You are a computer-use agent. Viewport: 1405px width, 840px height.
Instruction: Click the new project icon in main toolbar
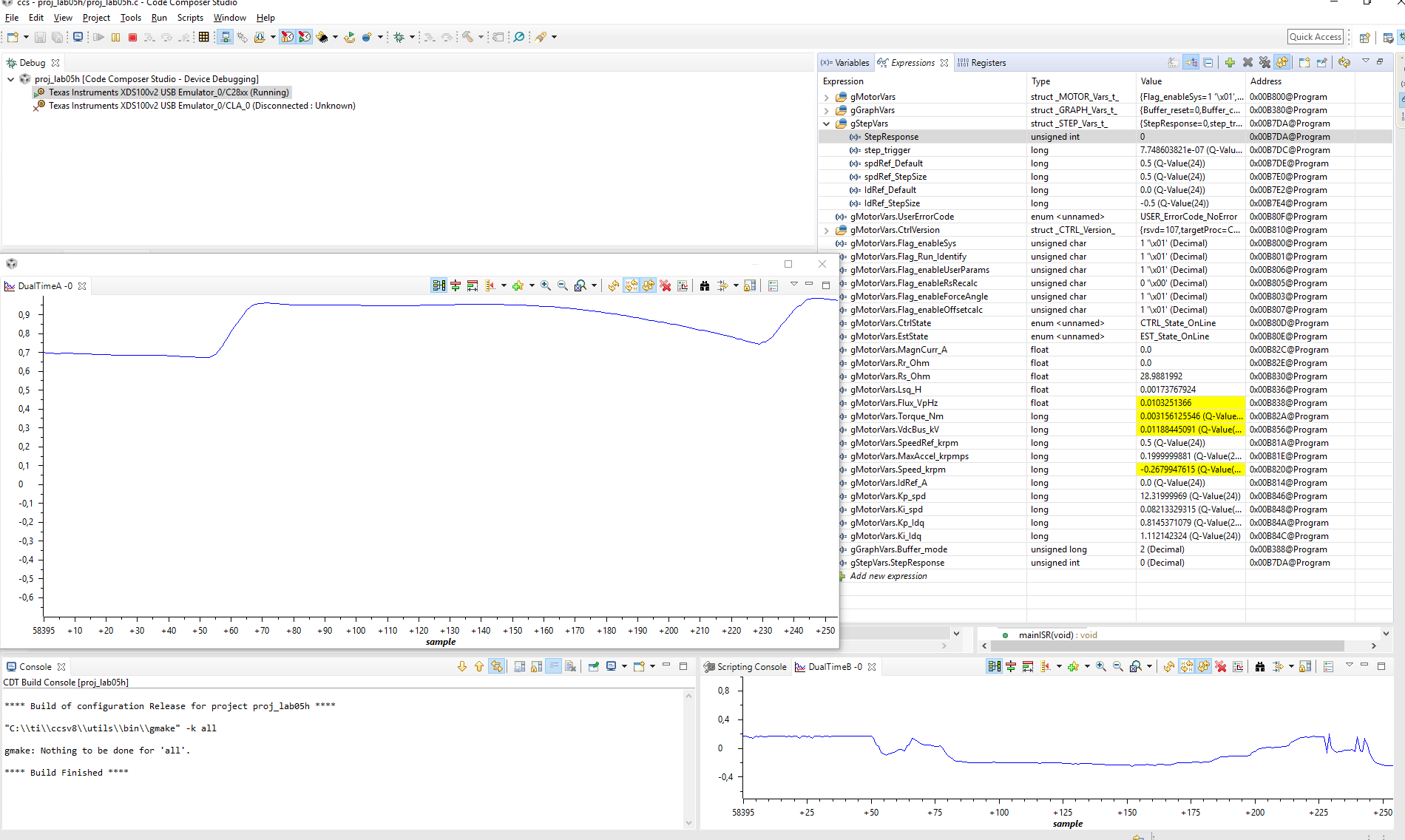coord(13,37)
